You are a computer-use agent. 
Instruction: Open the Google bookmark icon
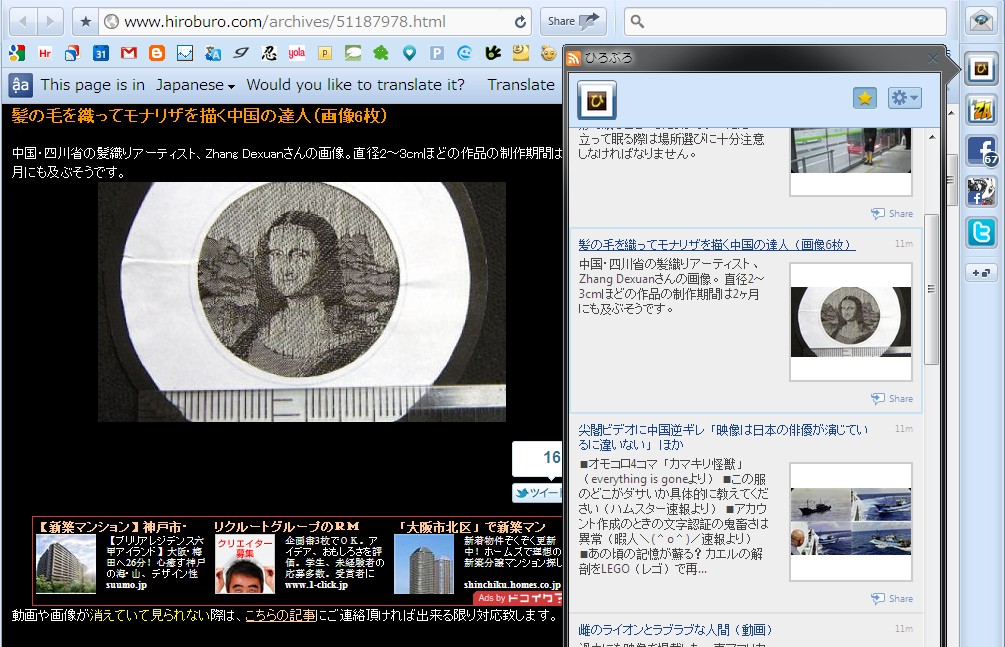[17, 53]
